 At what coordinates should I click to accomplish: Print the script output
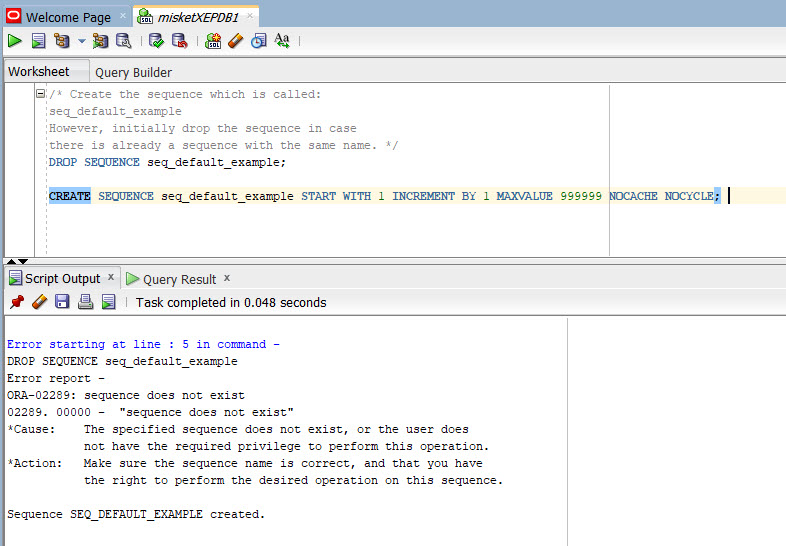click(85, 301)
